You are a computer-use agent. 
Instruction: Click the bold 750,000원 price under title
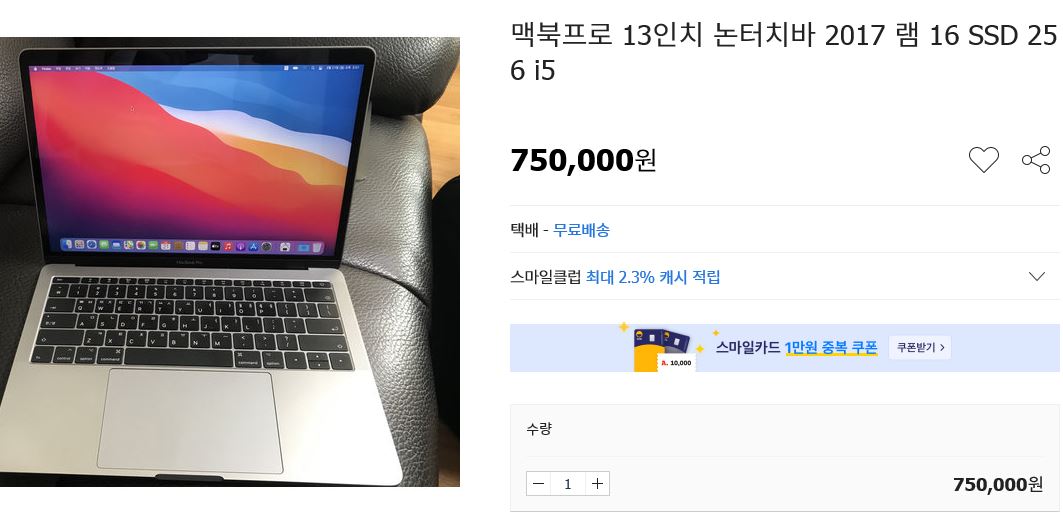583,161
